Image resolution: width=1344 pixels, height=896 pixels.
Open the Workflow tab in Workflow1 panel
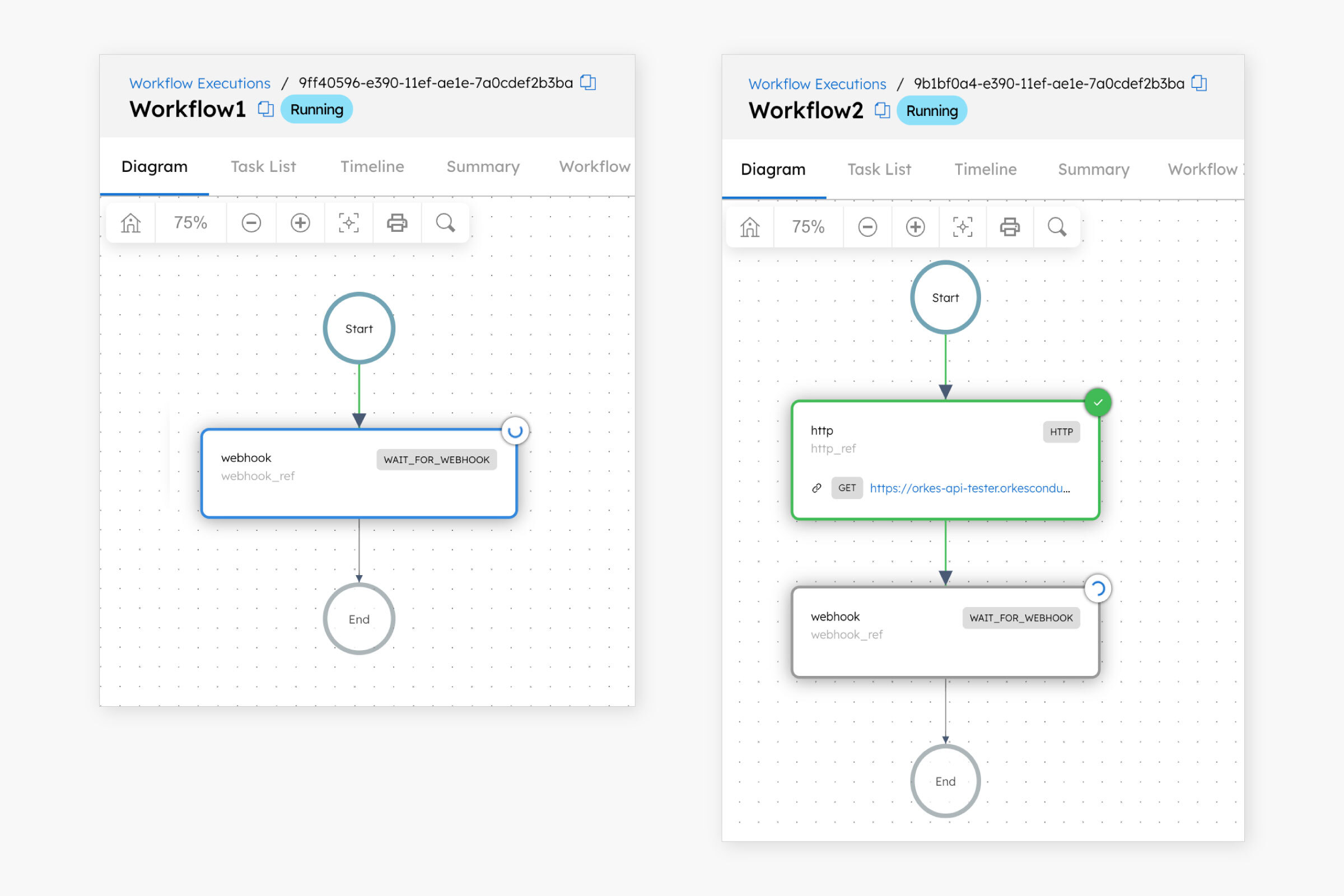[x=594, y=166]
